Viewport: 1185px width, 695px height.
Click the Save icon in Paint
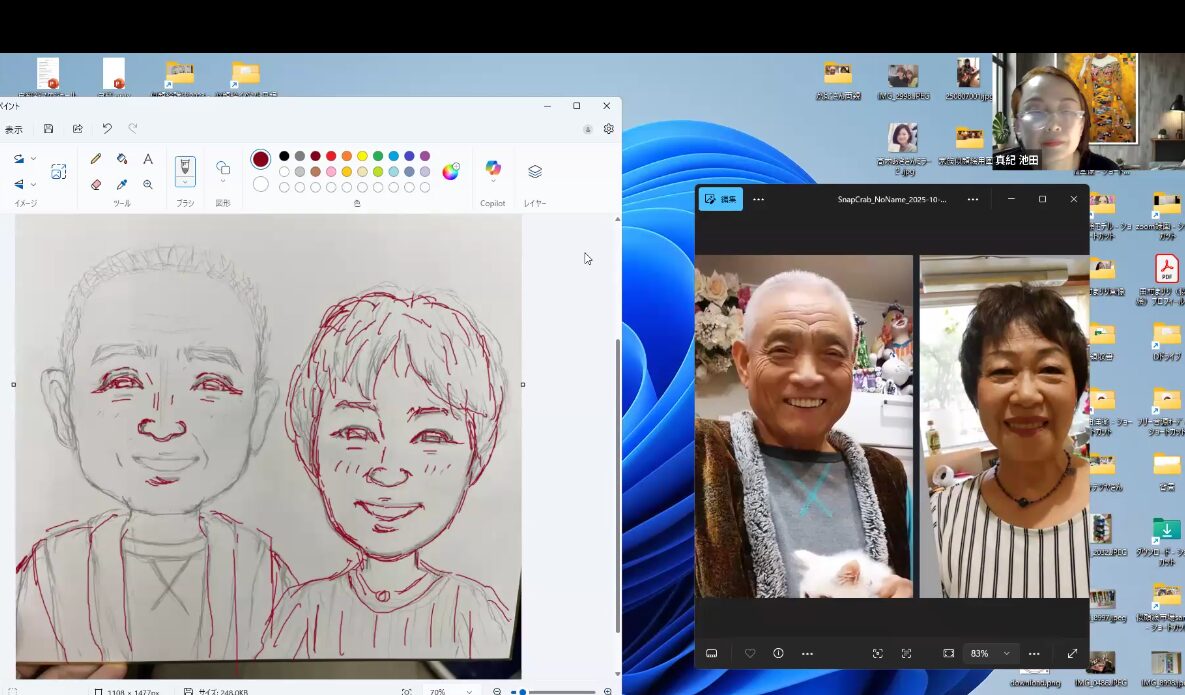[x=48, y=129]
